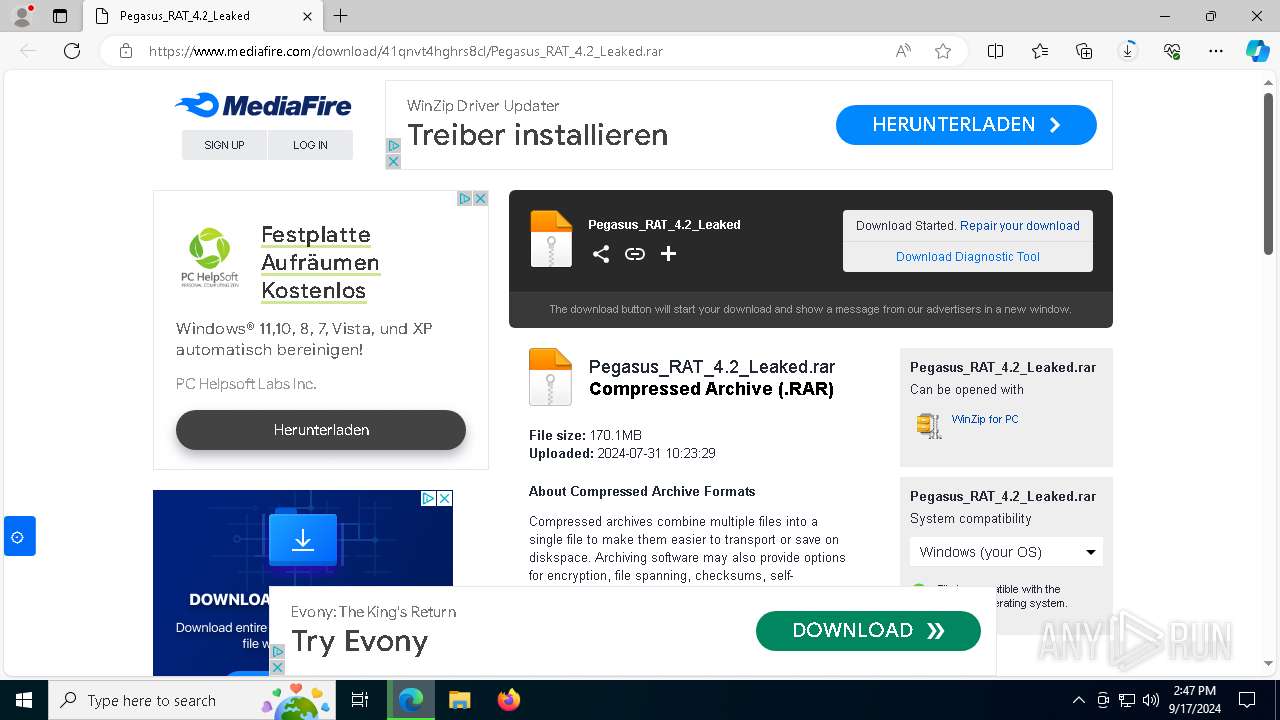
Task: Close the Pegasus_RAT_4.2_Leaked tab
Action: tap(307, 16)
